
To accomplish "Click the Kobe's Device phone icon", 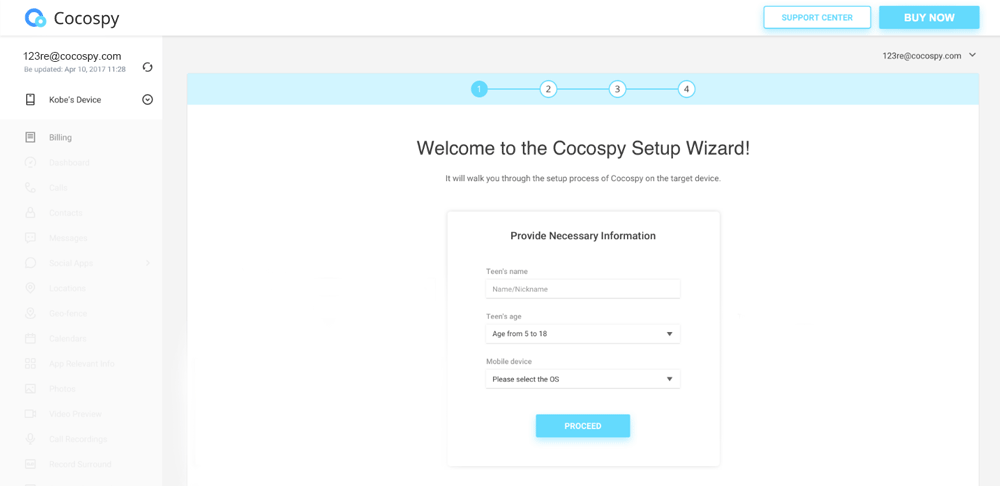I will (x=30, y=99).
